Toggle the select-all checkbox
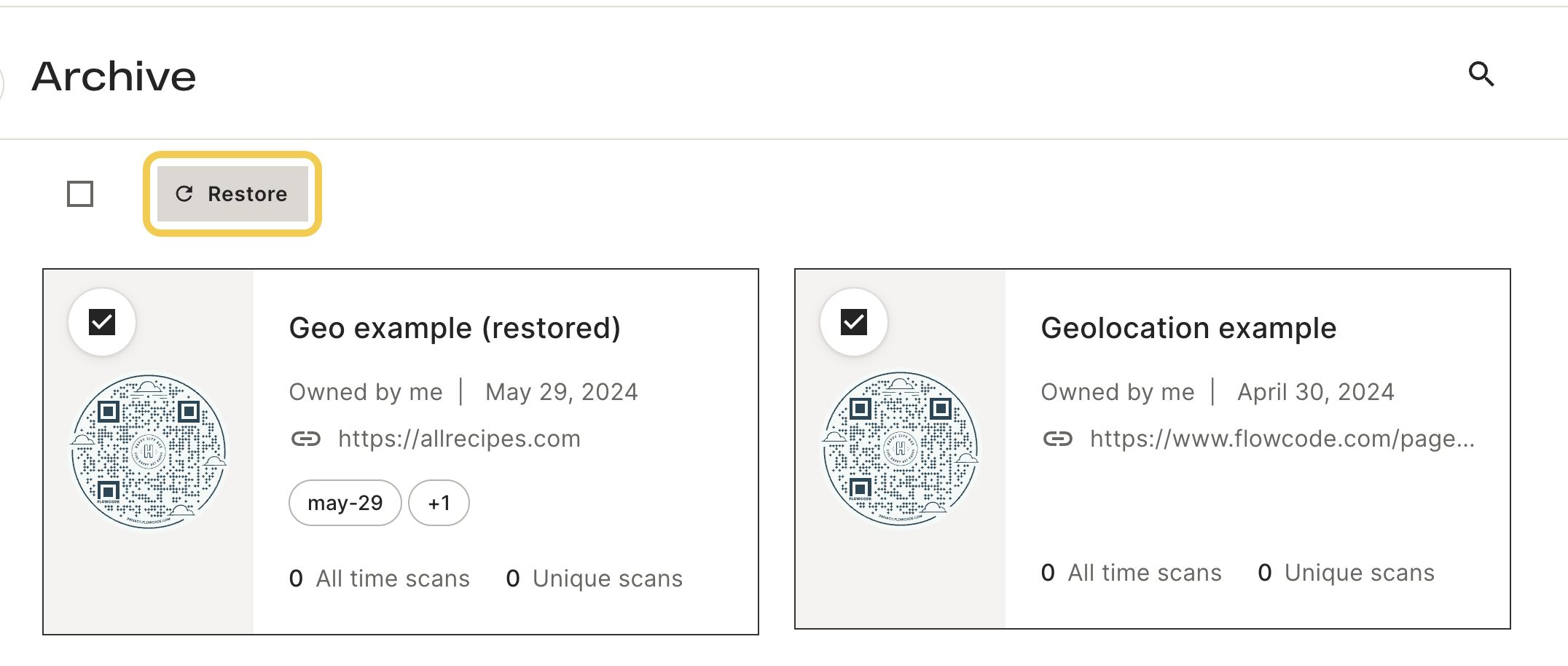This screenshot has height=666, width=1568. click(x=80, y=194)
